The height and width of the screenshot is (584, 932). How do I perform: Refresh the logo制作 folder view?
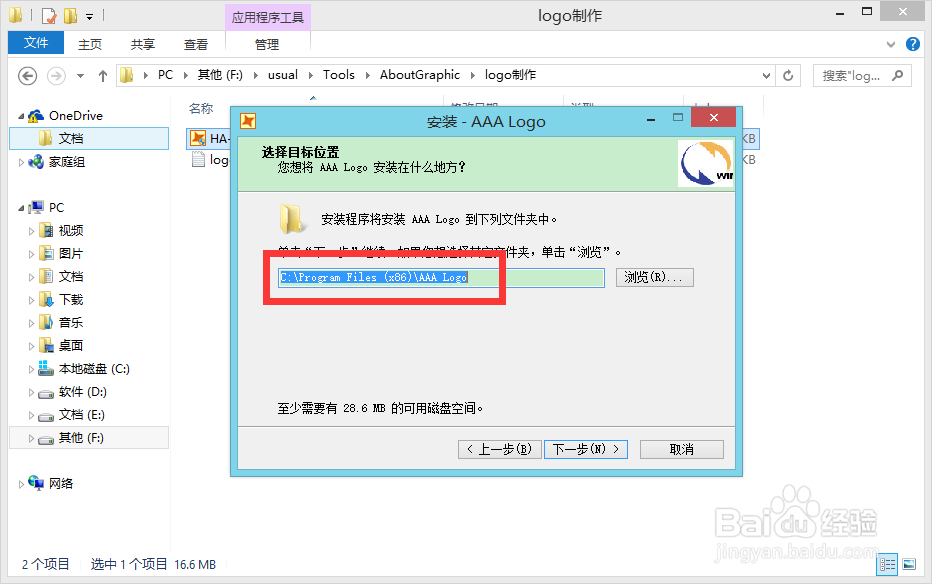tap(788, 75)
